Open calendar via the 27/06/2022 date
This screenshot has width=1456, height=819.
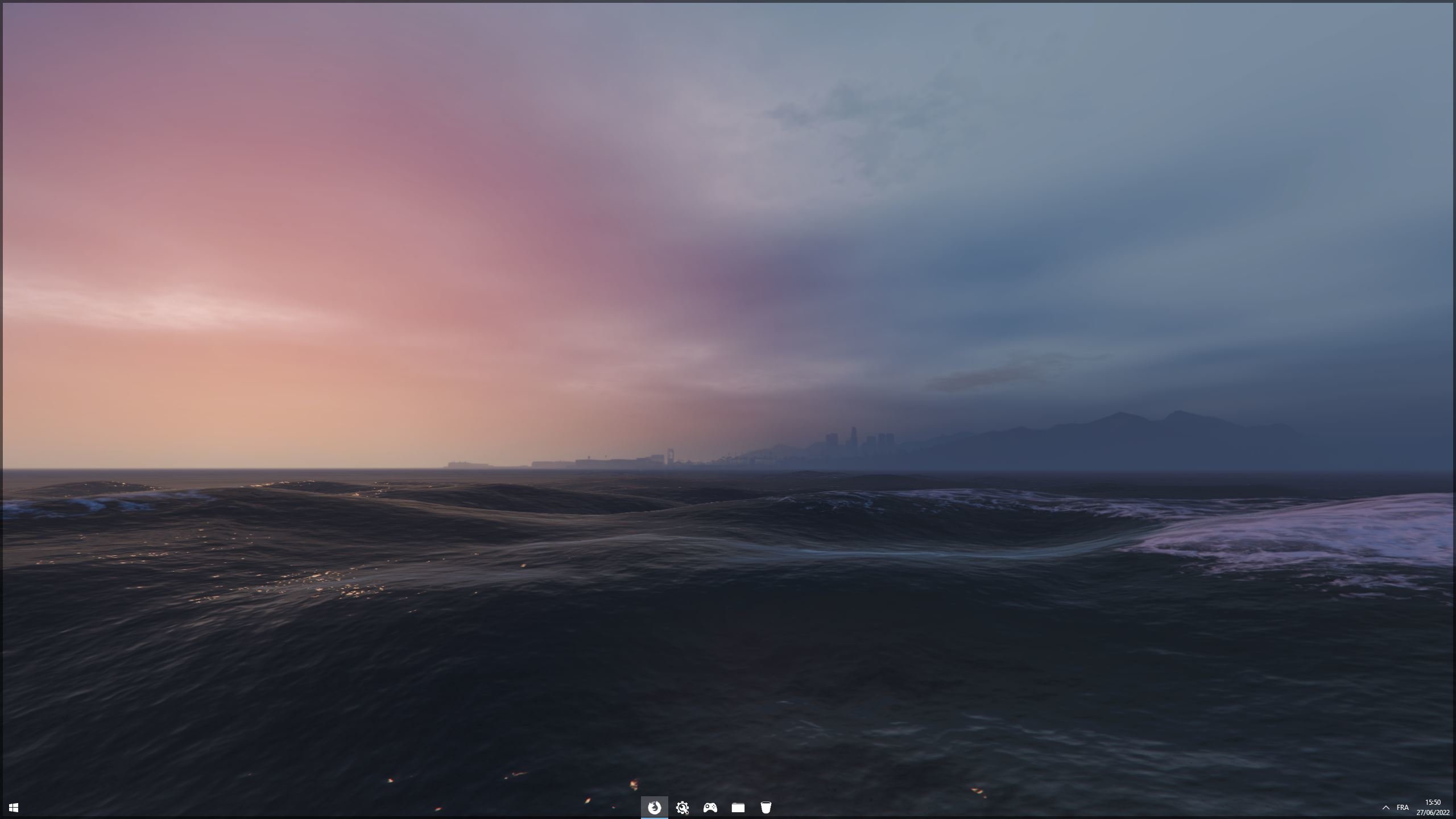[x=1433, y=813]
